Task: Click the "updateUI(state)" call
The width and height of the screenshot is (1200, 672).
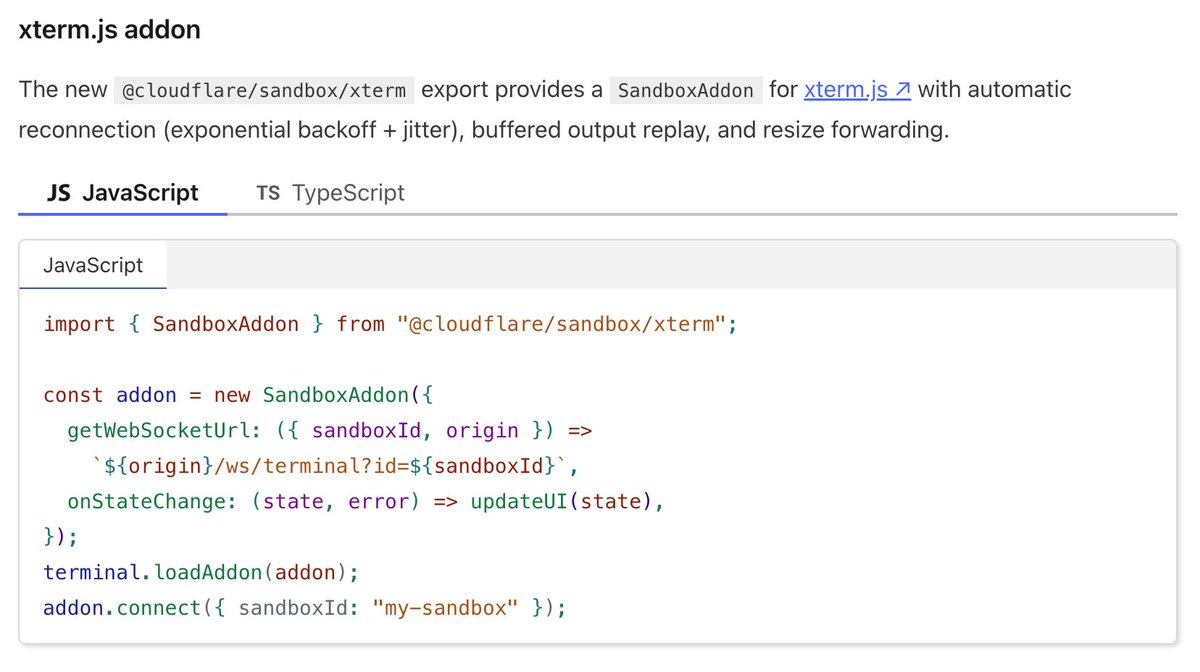Action: click(x=562, y=502)
